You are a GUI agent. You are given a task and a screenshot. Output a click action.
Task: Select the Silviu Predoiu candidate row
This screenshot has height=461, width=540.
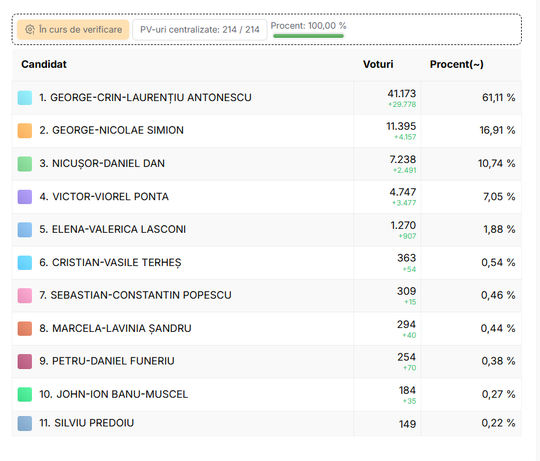pyautogui.click(x=267, y=423)
